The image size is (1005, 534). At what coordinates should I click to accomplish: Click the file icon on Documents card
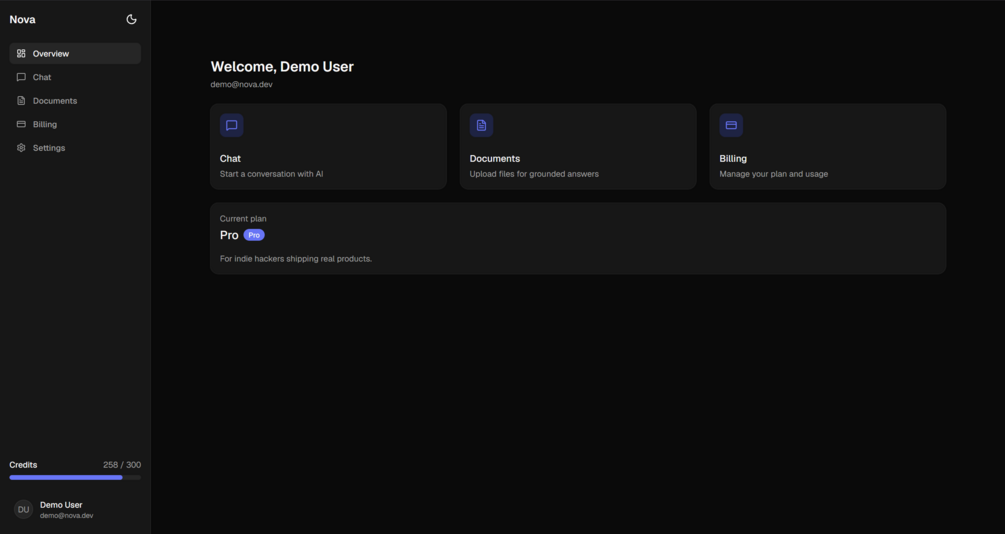click(481, 125)
